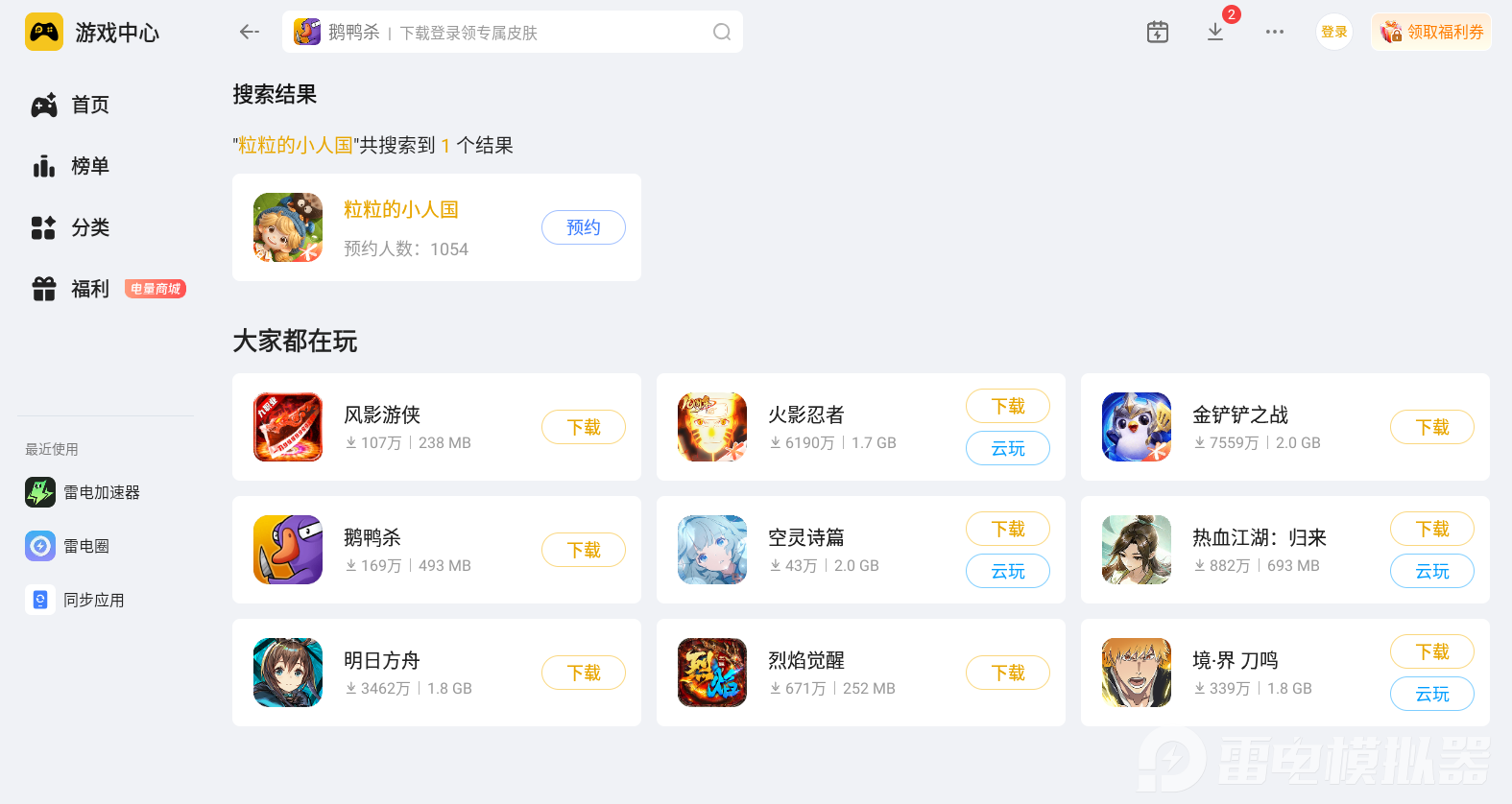This screenshot has width=1512, height=804.
Task: Open the 福利 sidebar section
Action: coord(70,289)
